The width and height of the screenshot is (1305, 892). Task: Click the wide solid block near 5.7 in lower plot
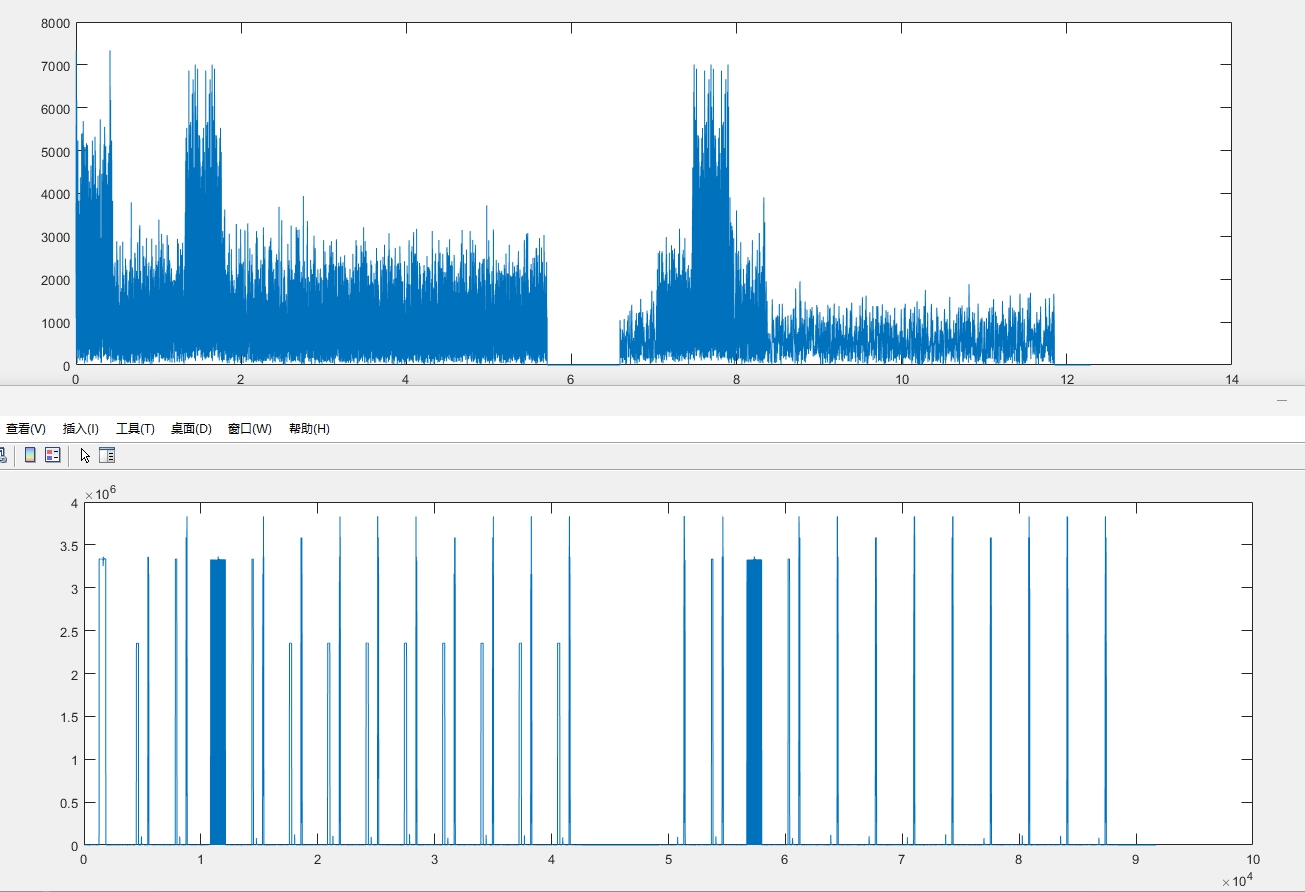(755, 700)
